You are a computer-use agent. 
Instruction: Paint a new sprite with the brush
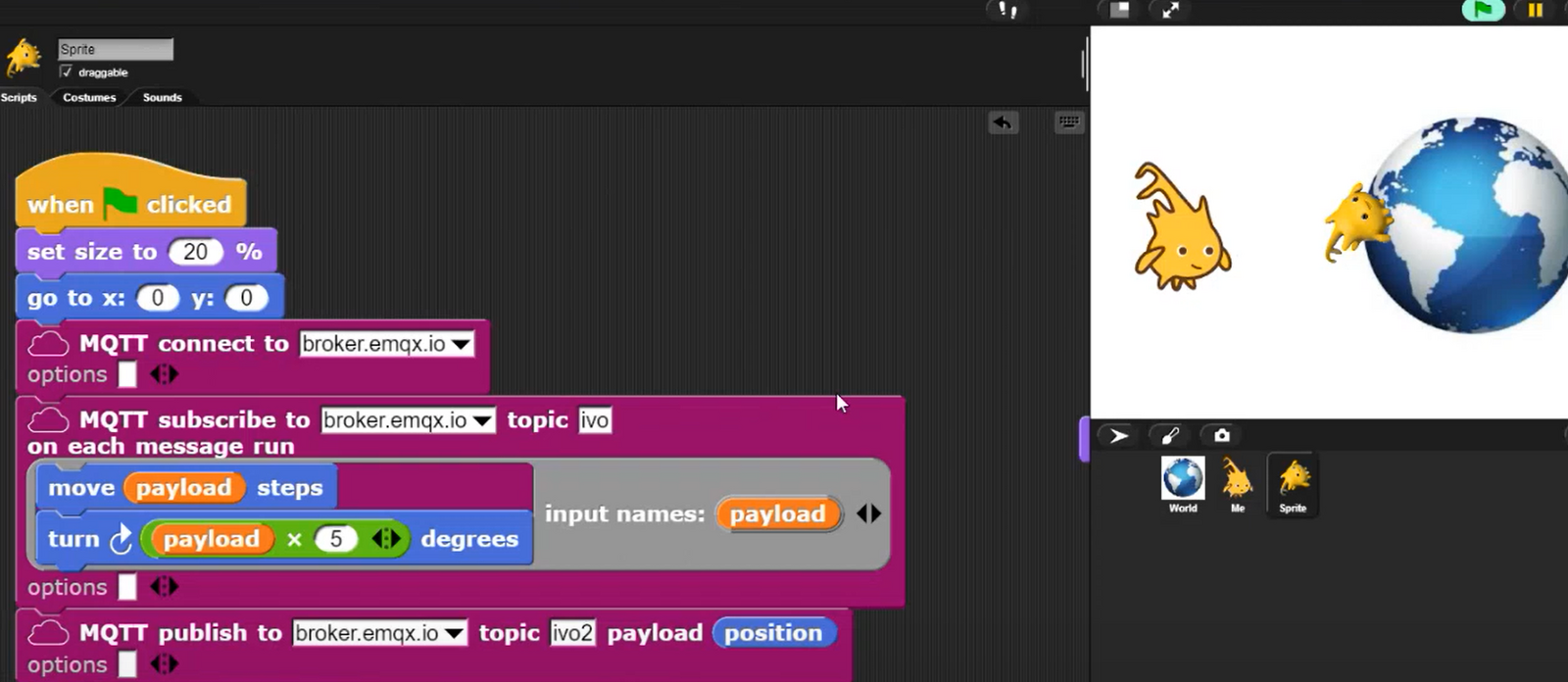(1169, 436)
